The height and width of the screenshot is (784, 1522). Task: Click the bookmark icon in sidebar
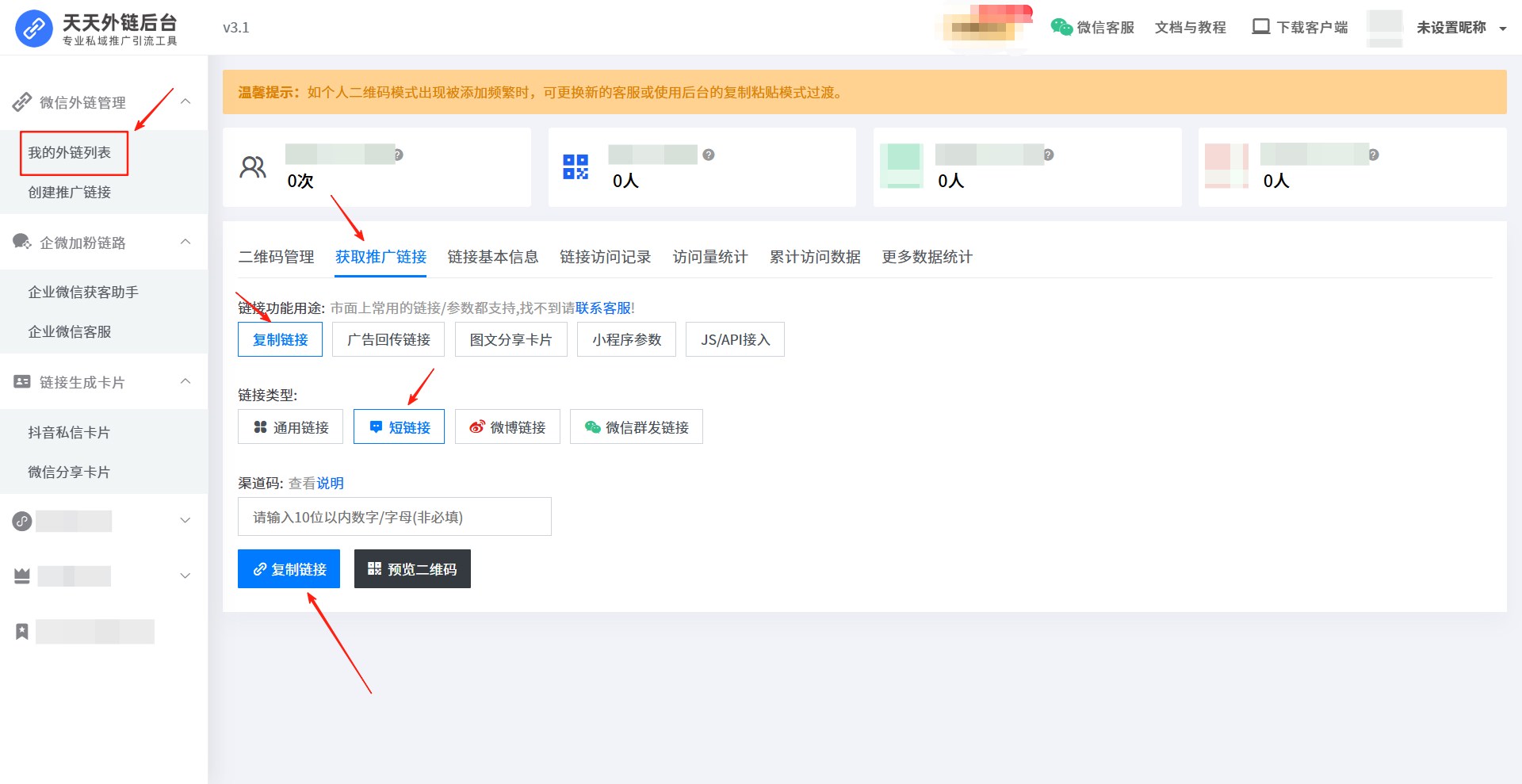coord(22,632)
